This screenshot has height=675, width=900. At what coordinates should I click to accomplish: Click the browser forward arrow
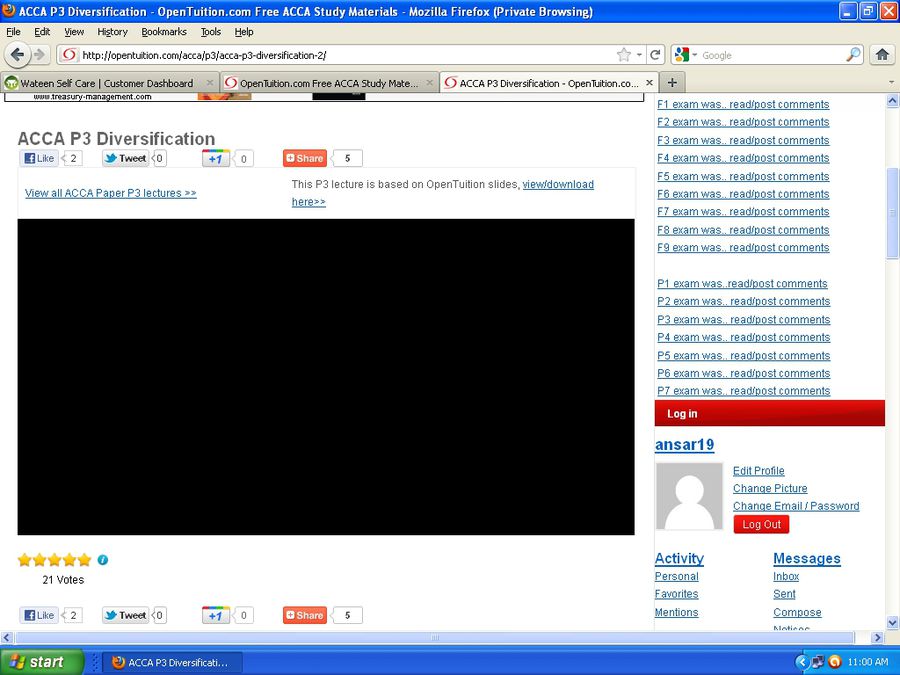click(x=39, y=55)
